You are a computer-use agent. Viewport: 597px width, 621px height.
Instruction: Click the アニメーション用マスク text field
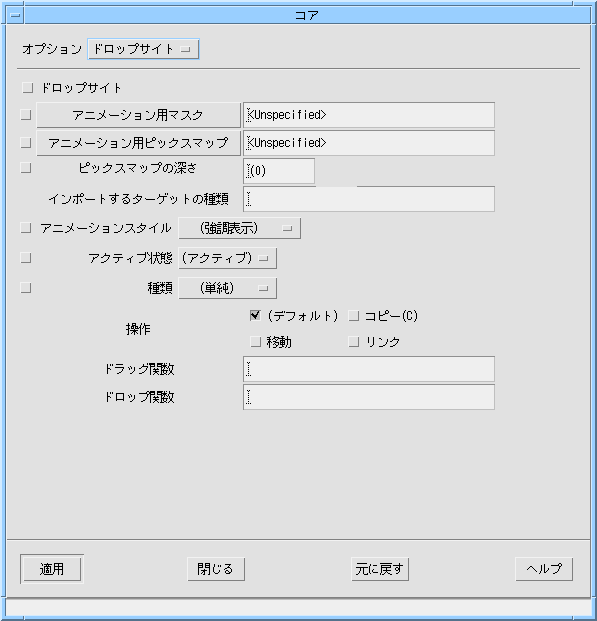pos(369,115)
